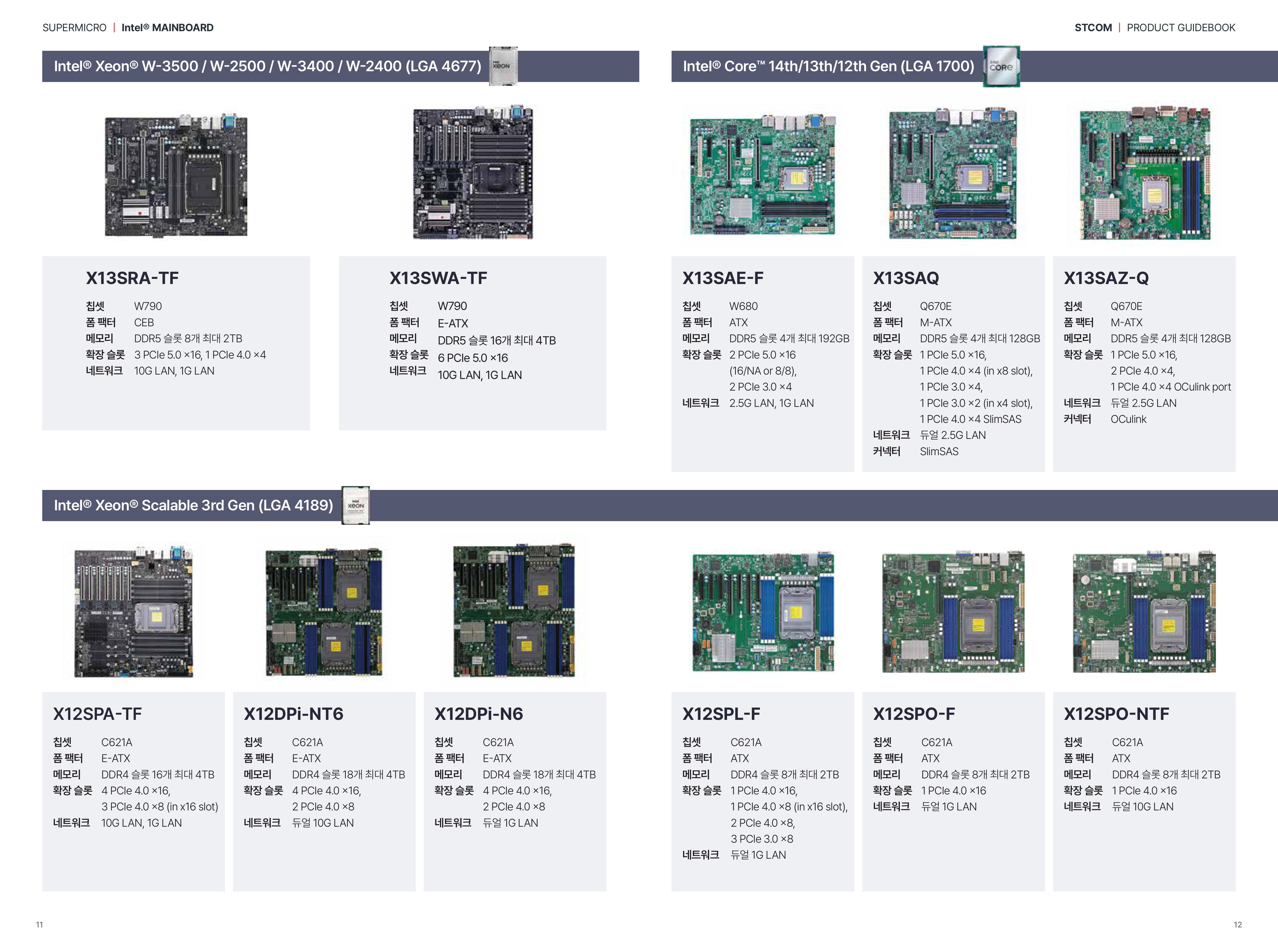
Task: Click '3 PCIe 4.0 ×8 (in x16 slot)' line
Action: coord(160,807)
